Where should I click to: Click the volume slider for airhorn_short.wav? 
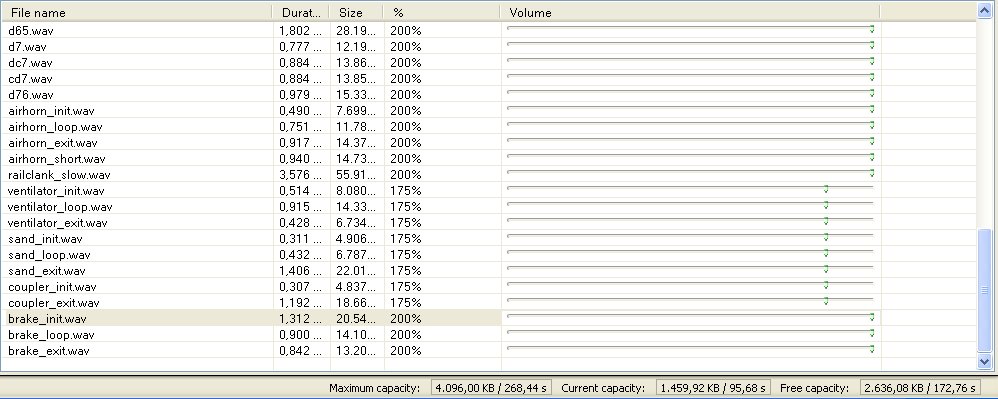[x=690, y=157]
